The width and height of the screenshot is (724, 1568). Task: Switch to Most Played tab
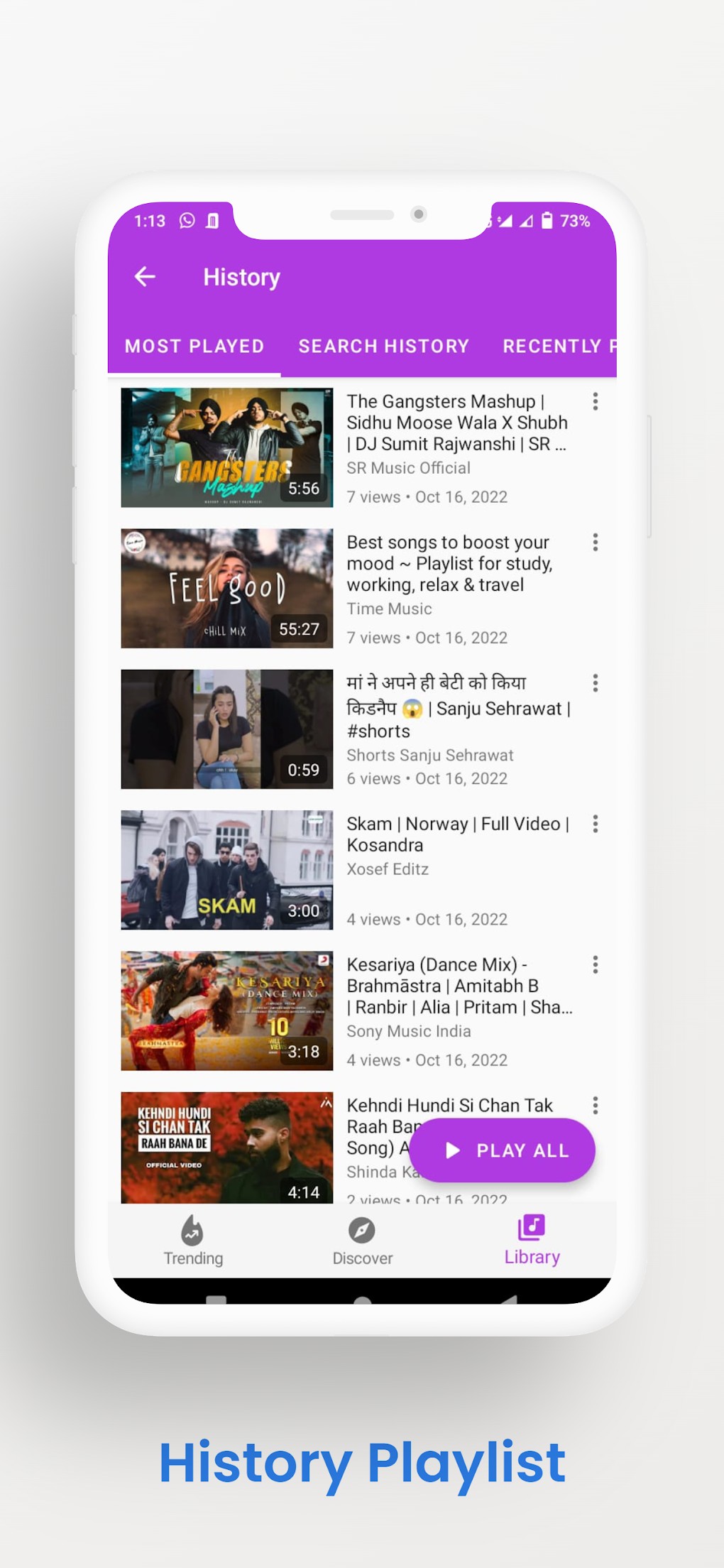[194, 346]
